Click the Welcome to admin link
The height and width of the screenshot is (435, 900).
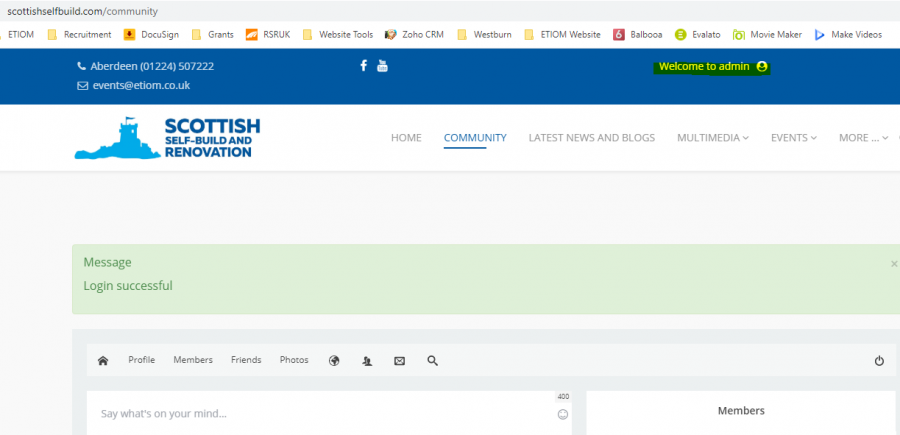point(704,67)
